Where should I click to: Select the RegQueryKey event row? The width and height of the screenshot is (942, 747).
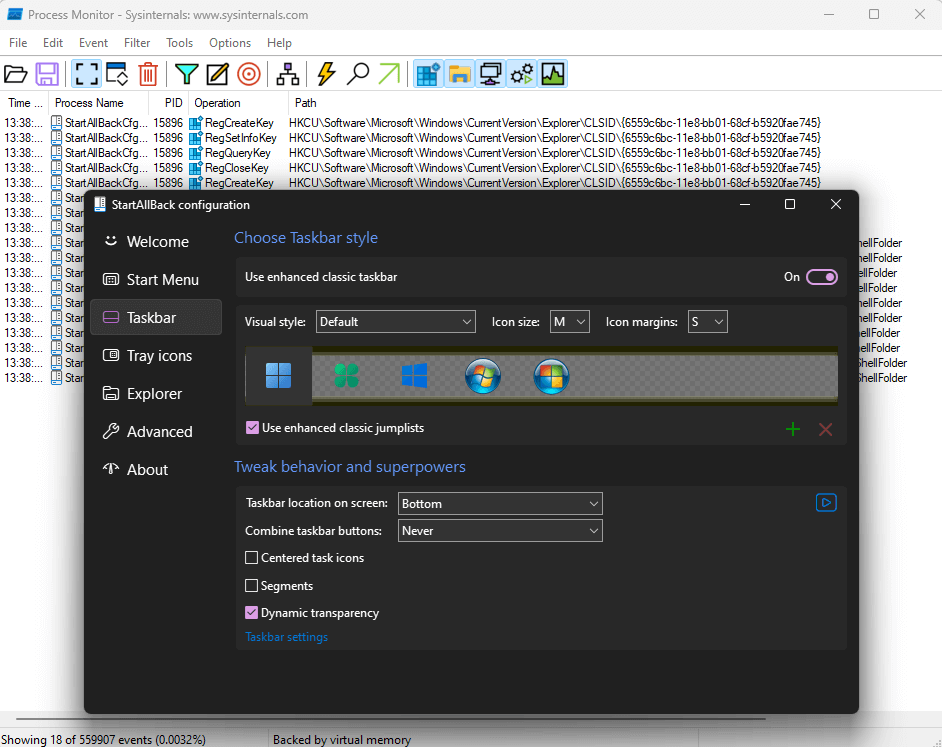click(471, 153)
